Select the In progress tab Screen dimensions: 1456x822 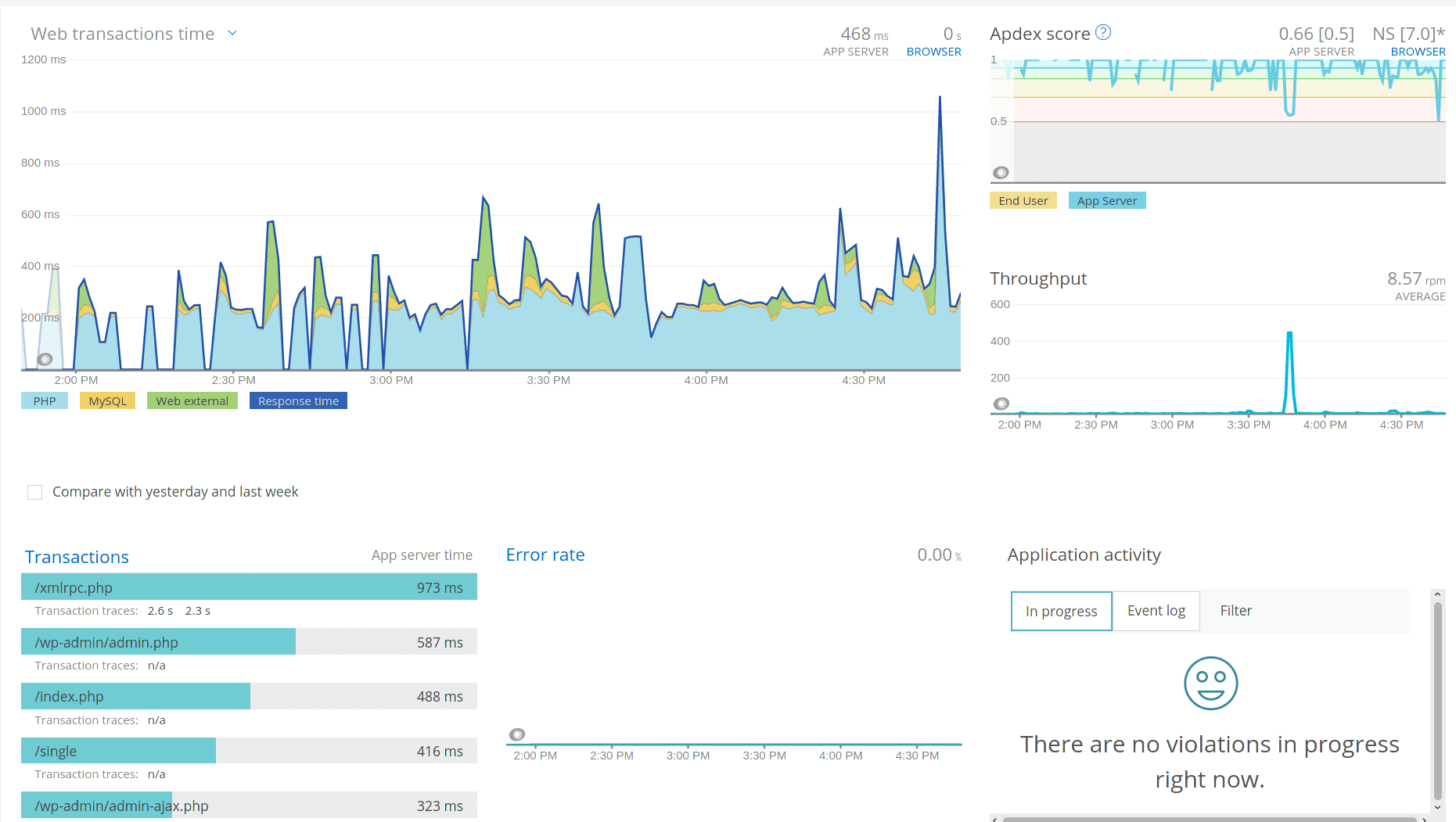[1061, 612]
